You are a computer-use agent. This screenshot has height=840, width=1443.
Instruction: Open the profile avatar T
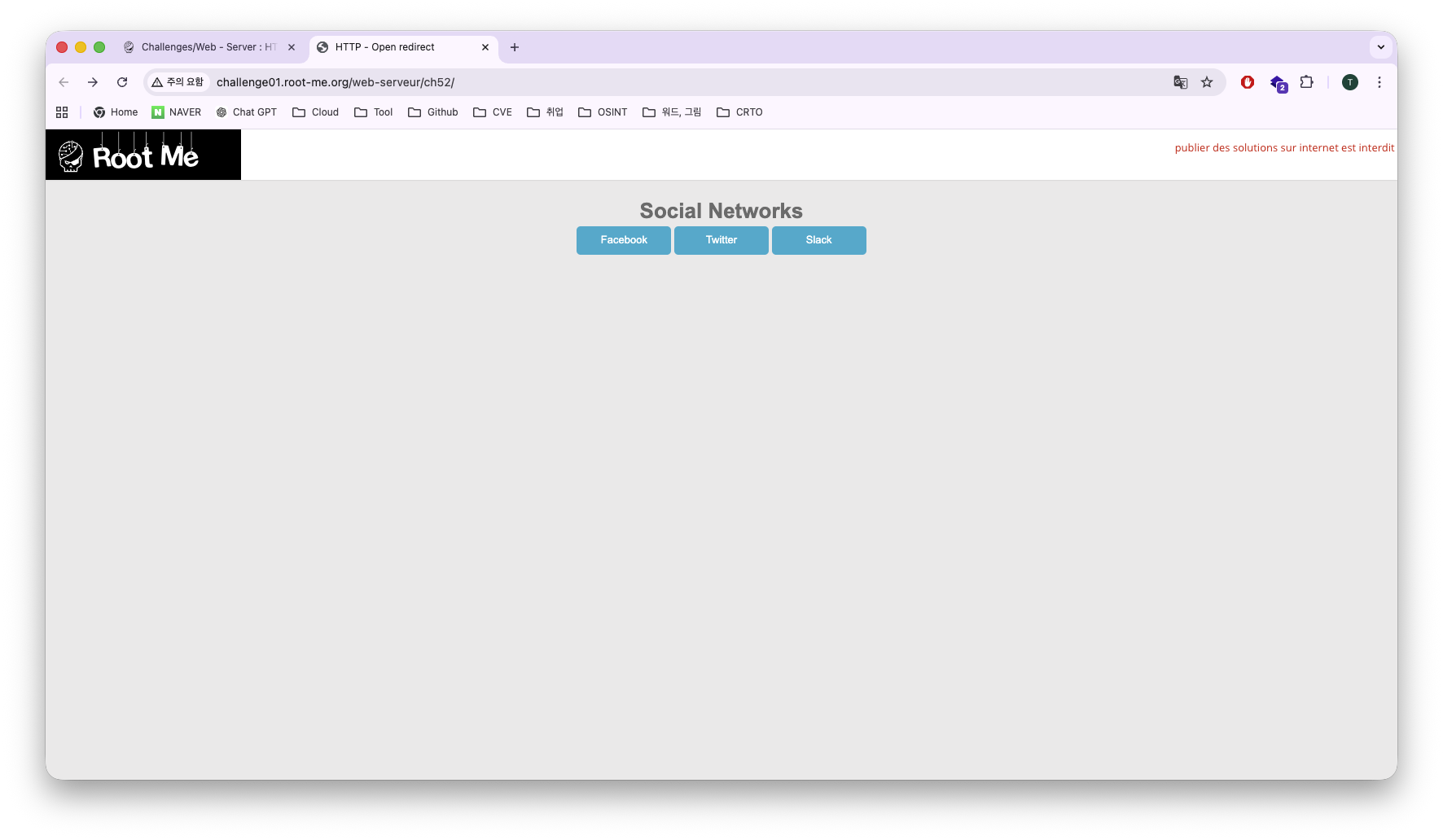click(1350, 82)
